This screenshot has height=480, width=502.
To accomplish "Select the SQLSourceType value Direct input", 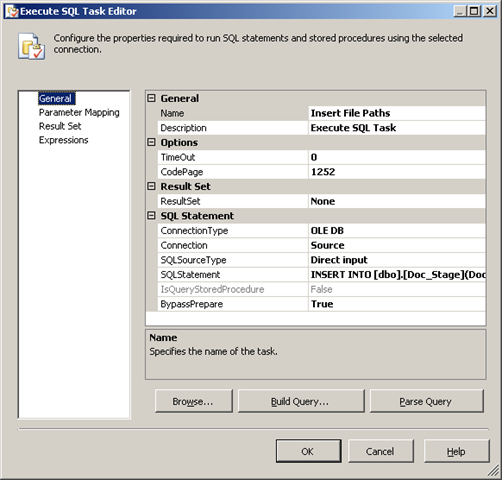I will point(397,260).
